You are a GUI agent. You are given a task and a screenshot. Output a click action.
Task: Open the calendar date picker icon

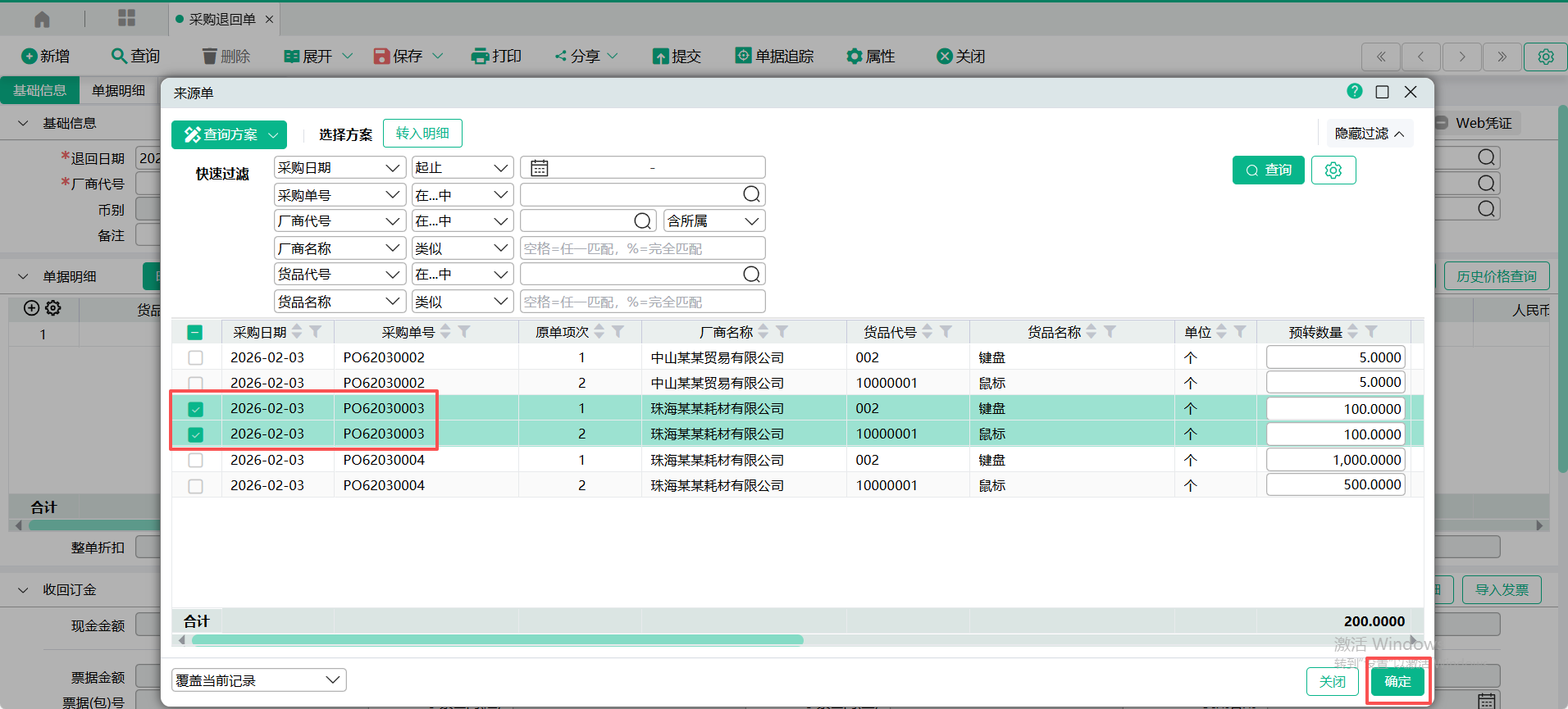point(539,168)
